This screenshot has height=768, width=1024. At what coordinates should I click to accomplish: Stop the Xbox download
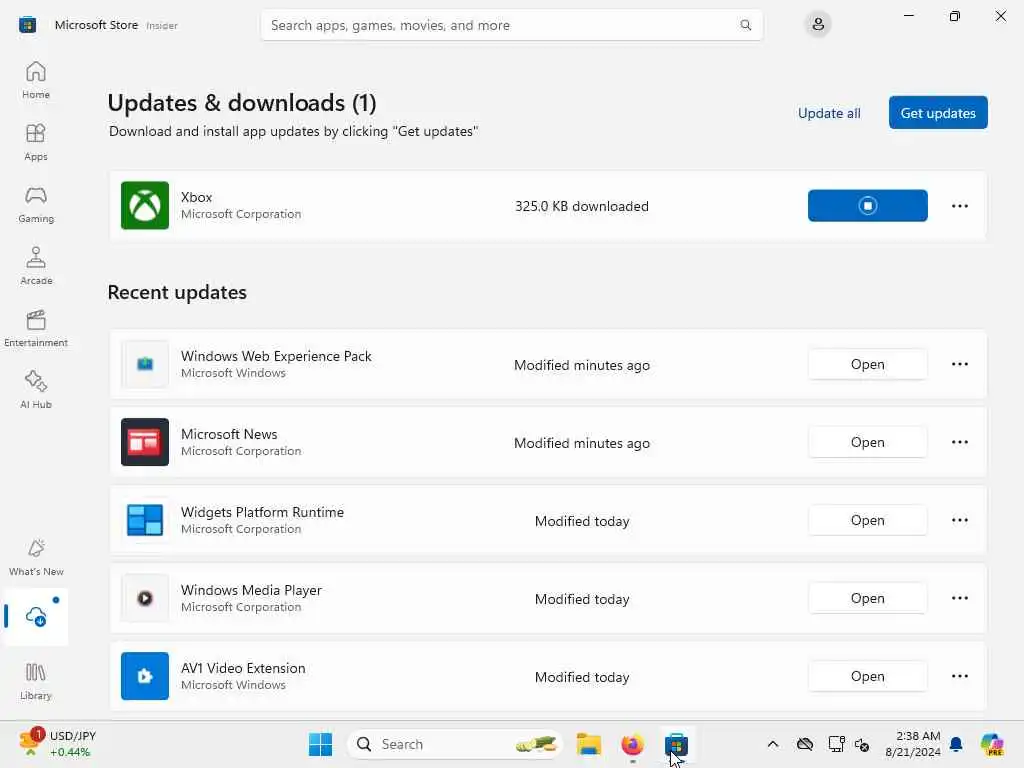867,206
